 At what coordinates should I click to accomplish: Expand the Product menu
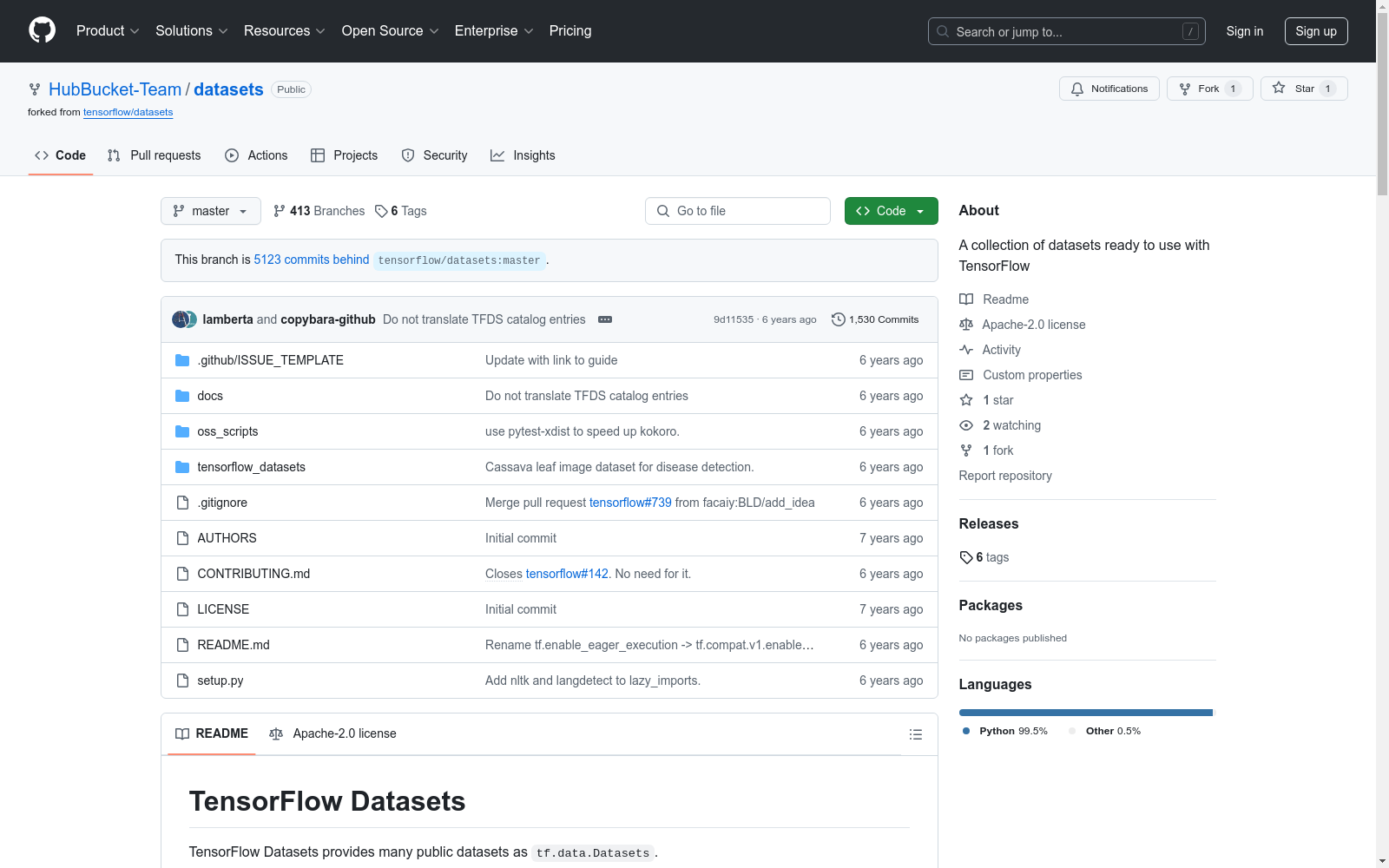coord(108,30)
